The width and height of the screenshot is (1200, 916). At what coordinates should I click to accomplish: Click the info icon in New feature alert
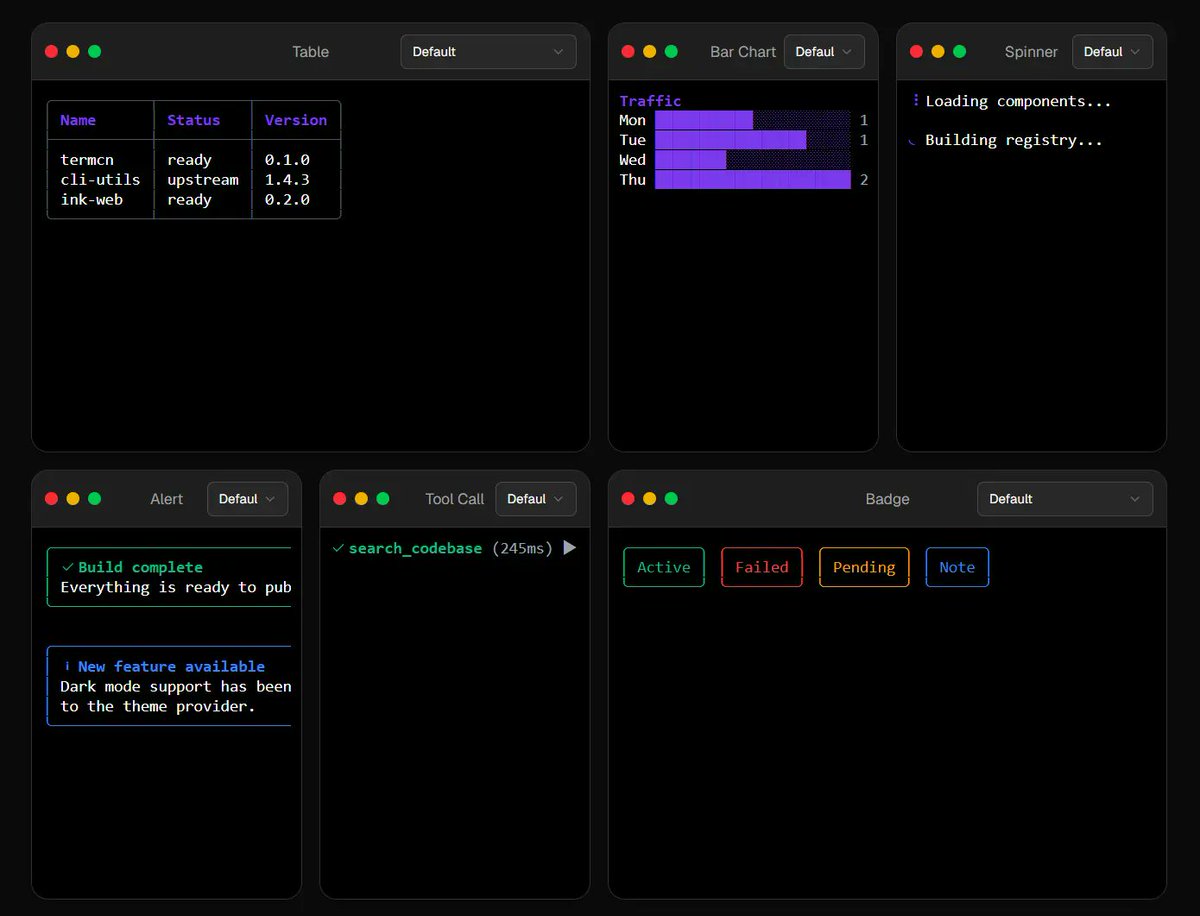[x=68, y=667]
